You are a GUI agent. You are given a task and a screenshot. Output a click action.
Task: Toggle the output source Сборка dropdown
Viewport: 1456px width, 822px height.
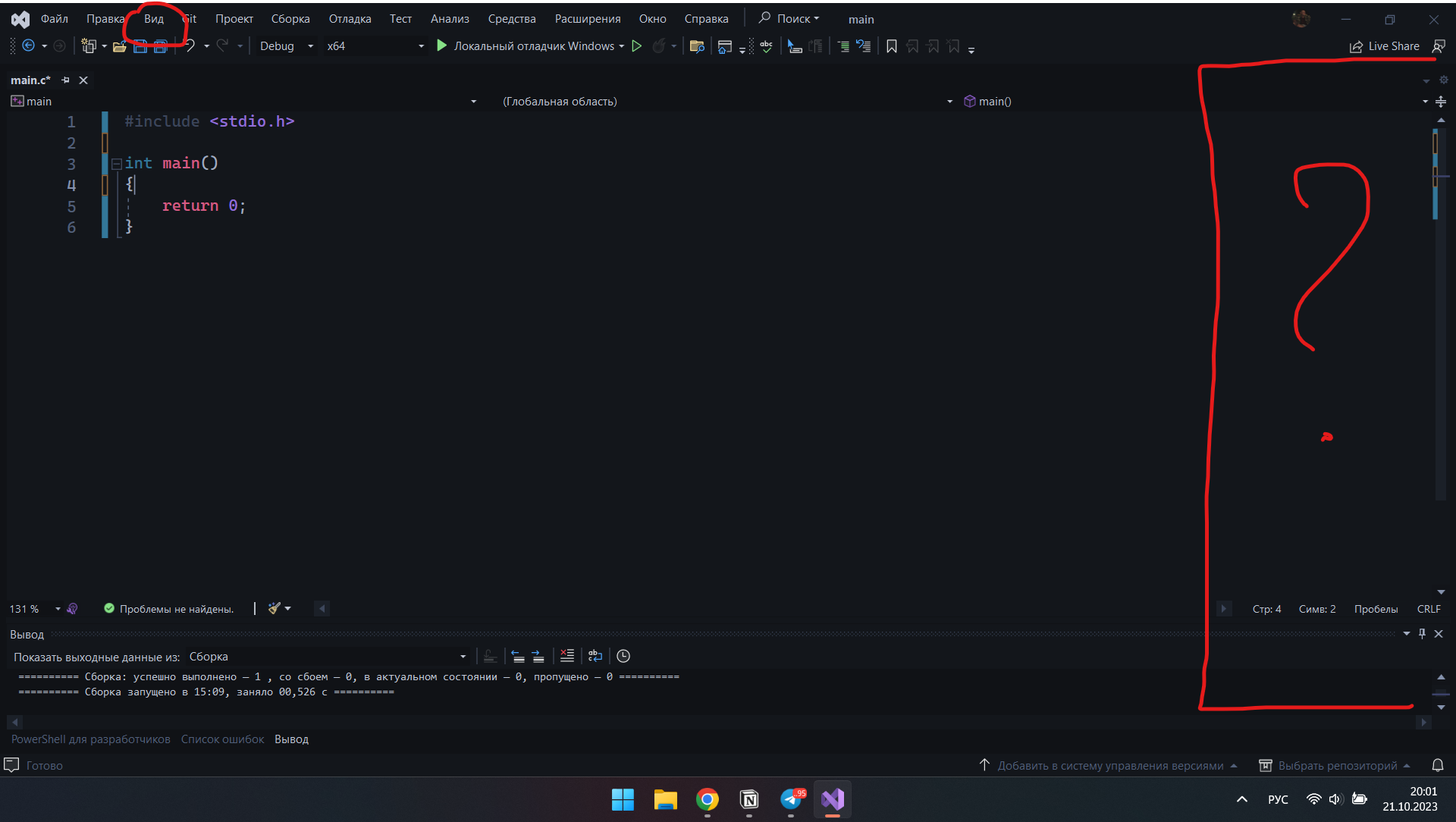459,657
